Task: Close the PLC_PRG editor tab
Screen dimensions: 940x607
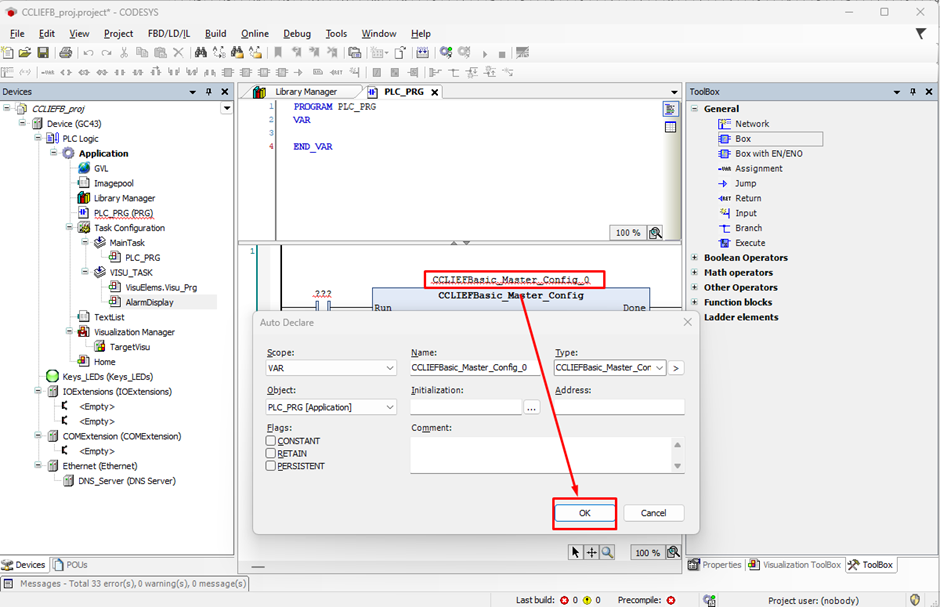Action: [435, 92]
